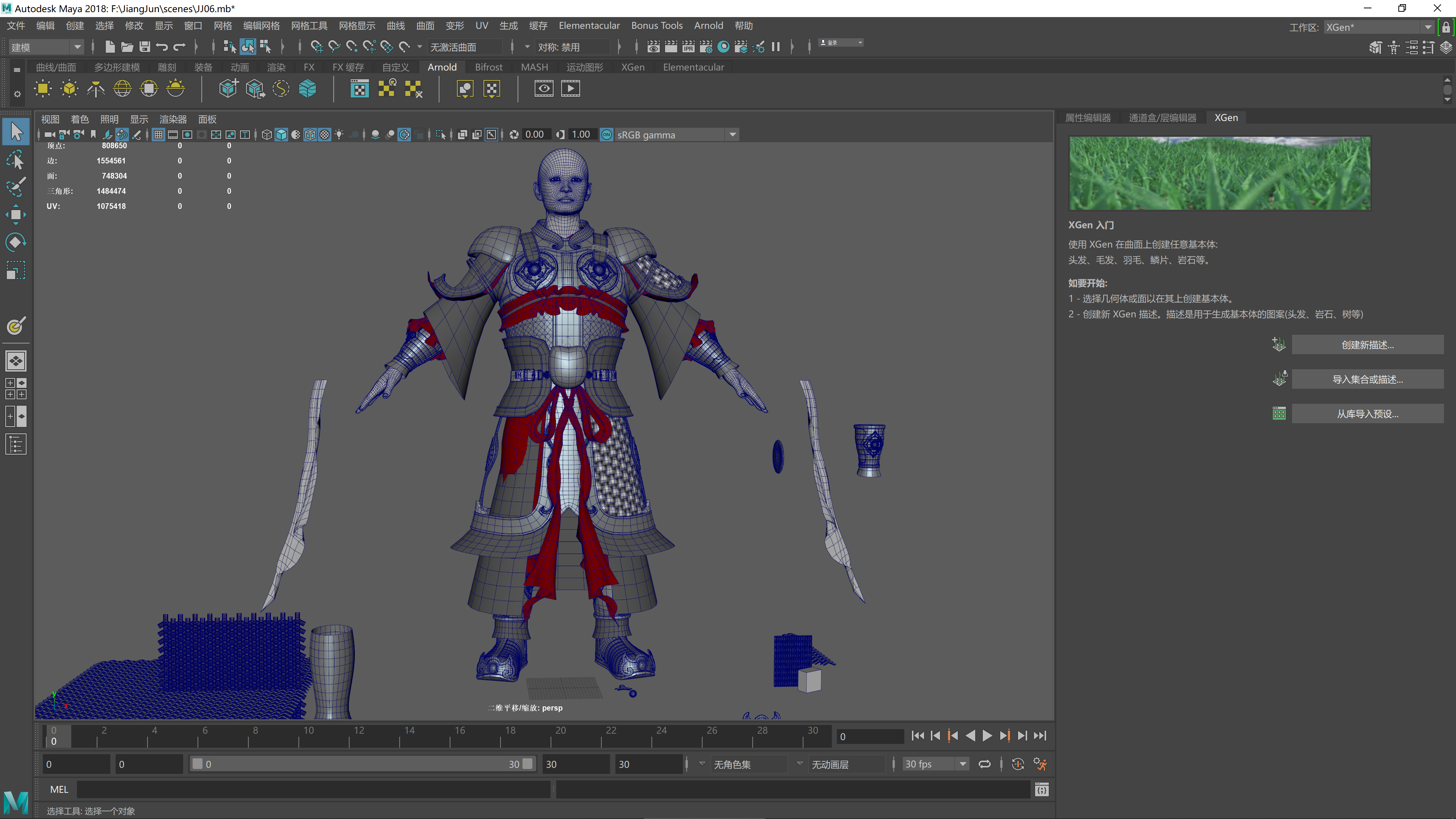Select the Rotate tool in left toolbox
This screenshot has height=819, width=1456.
click(15, 243)
